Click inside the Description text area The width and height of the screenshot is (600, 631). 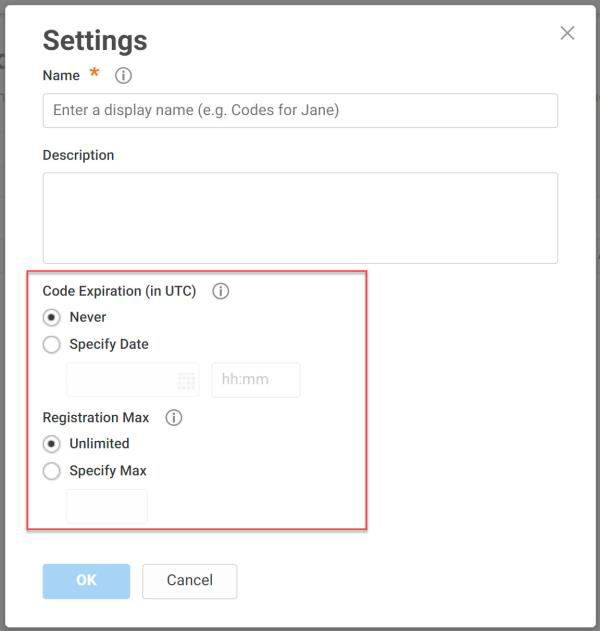click(300, 218)
